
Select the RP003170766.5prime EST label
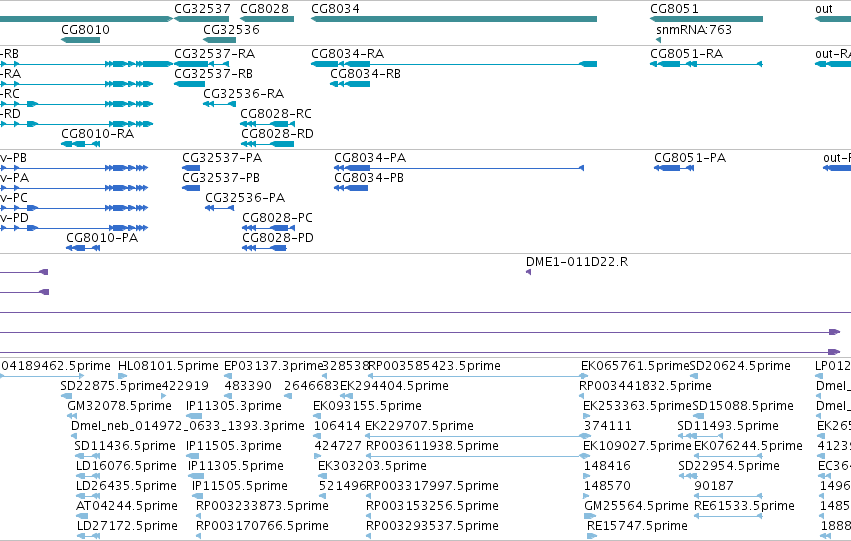click(262, 527)
